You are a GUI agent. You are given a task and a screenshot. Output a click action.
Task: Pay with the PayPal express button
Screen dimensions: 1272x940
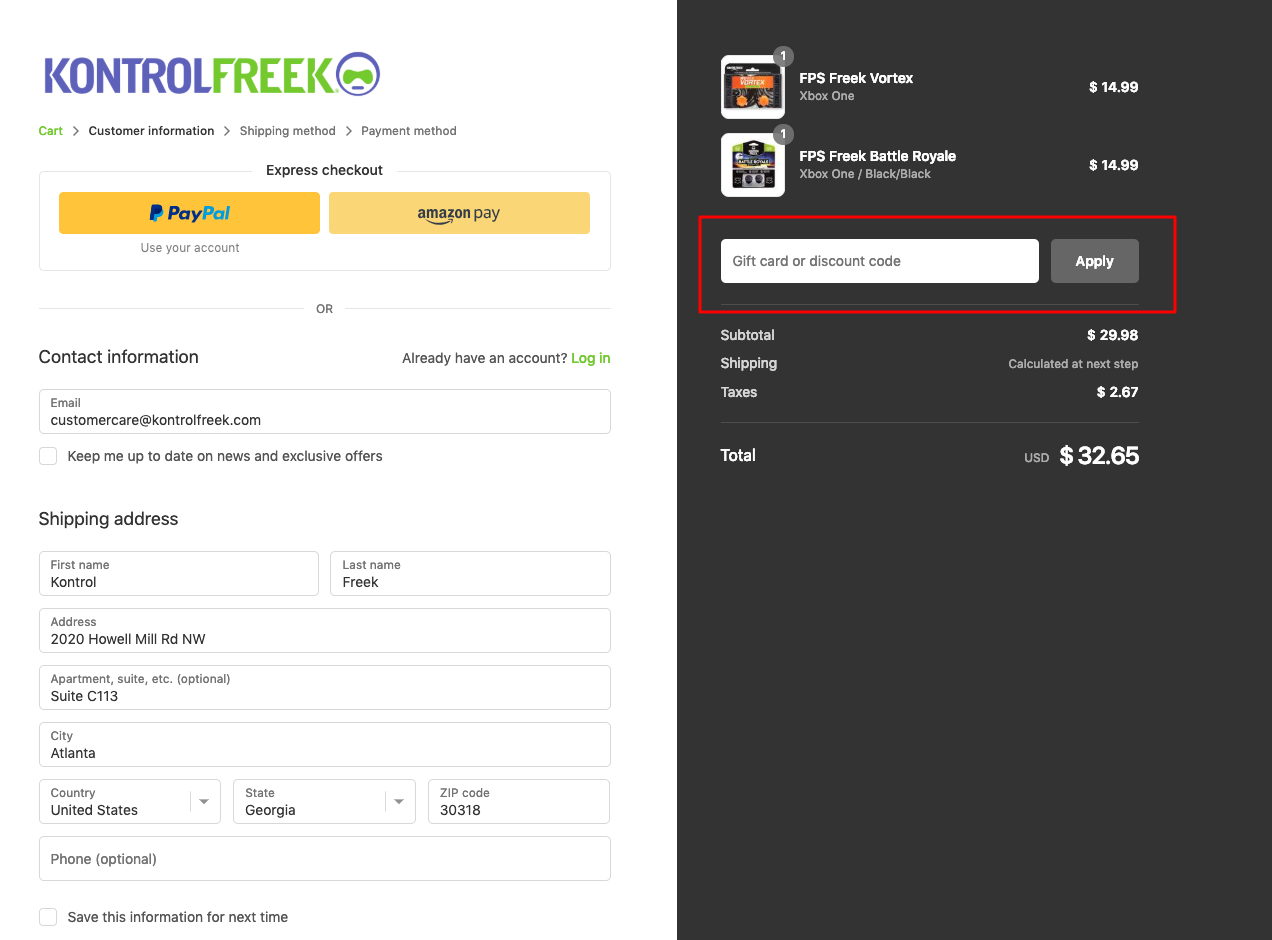tap(189, 213)
